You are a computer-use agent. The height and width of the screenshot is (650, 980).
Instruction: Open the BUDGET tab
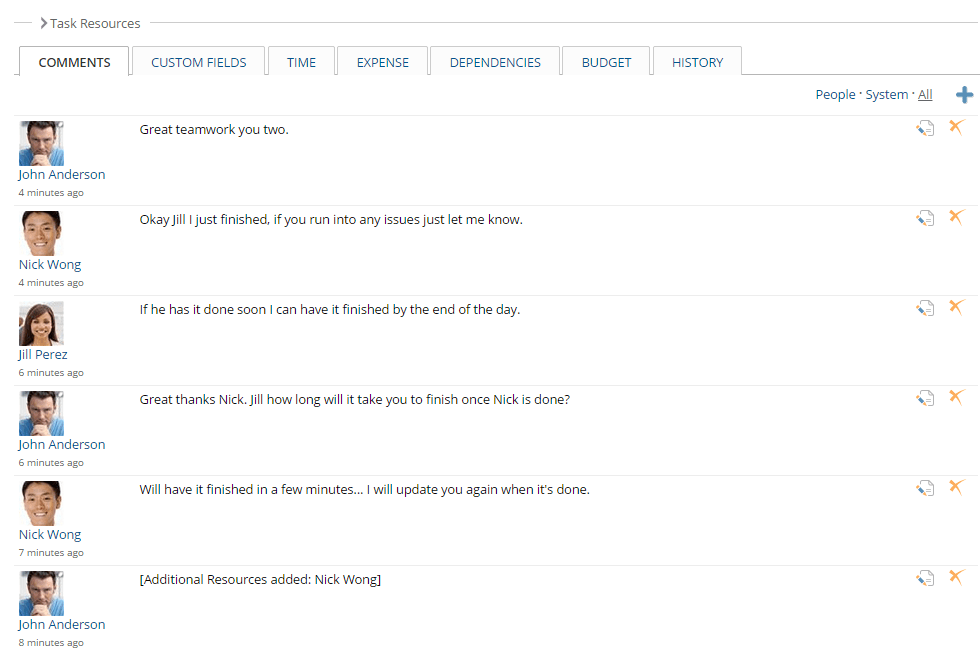click(x=605, y=61)
